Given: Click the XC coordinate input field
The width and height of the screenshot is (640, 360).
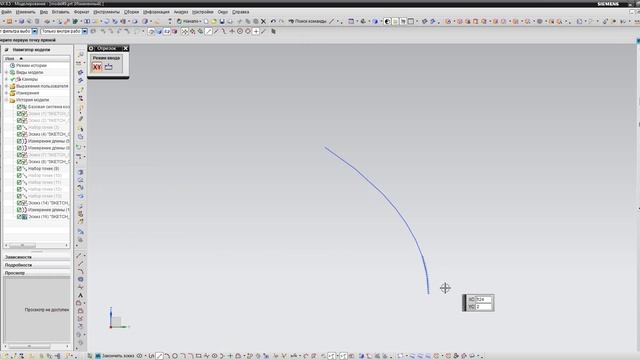Looking at the screenshot, I should click(483, 300).
